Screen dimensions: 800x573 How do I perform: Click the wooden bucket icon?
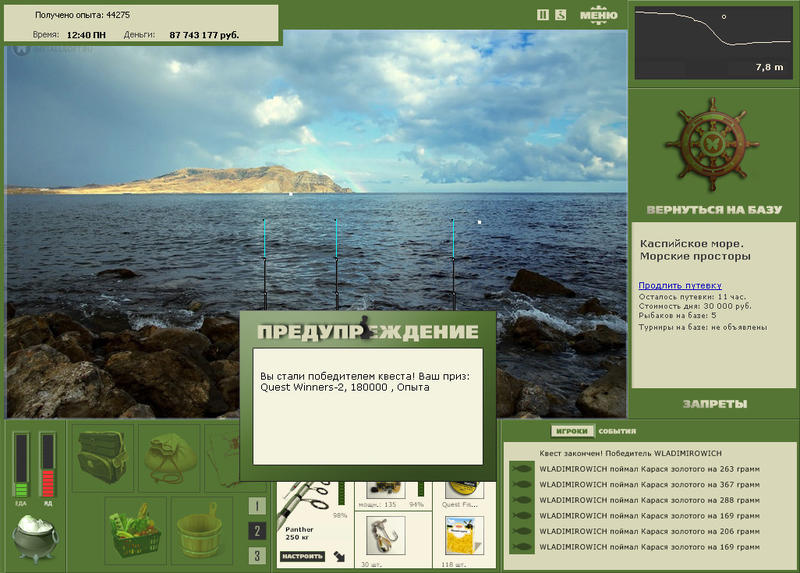[202, 530]
